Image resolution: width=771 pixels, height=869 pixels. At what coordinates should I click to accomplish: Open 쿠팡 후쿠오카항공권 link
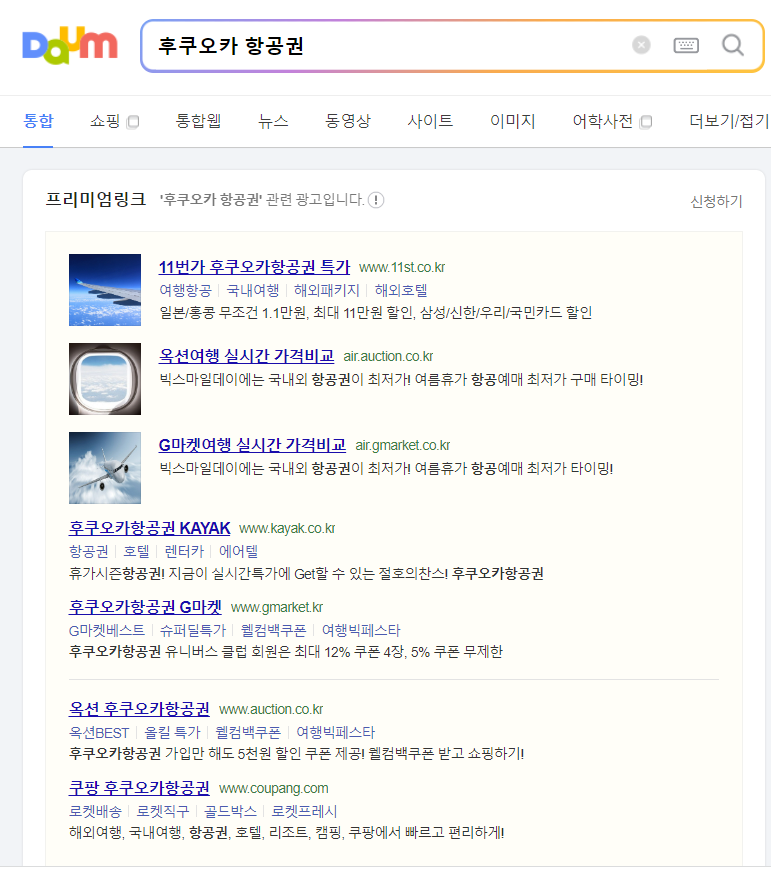139,788
